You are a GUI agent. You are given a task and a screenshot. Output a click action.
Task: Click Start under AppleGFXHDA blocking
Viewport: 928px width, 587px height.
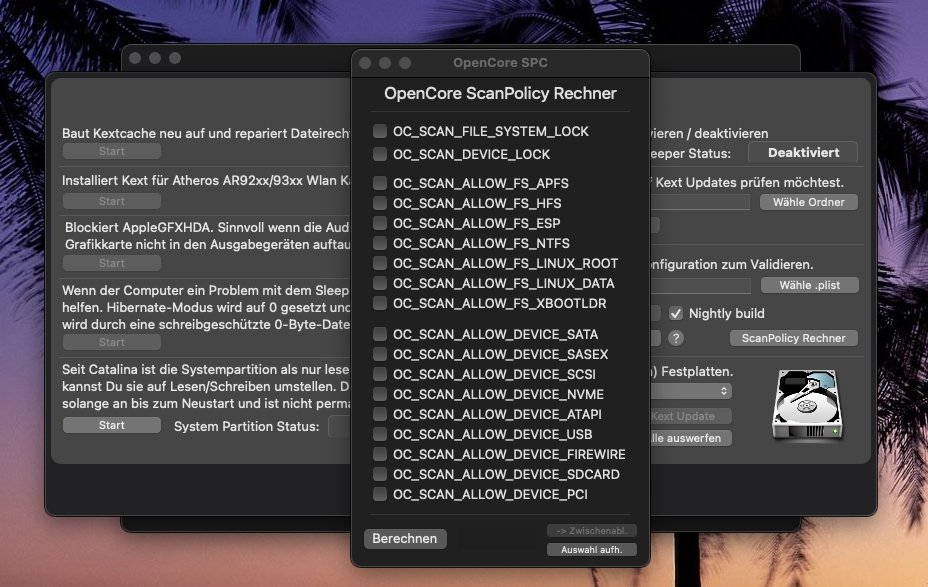(111, 263)
